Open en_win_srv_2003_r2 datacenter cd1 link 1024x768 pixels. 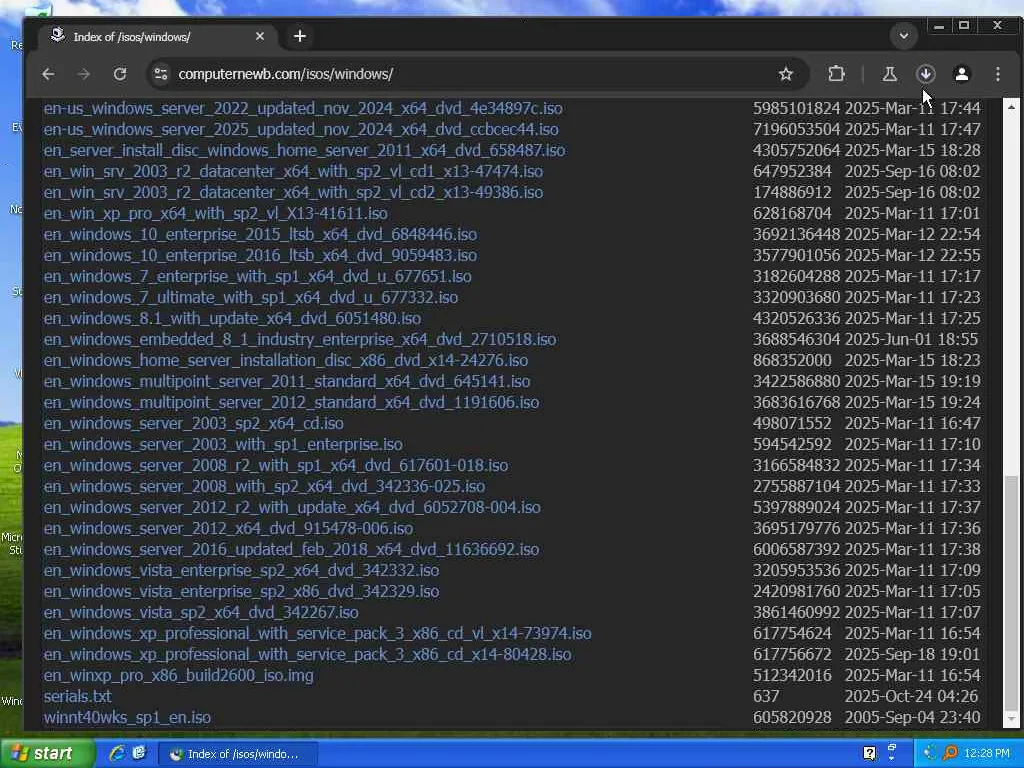pyautogui.click(x=293, y=171)
